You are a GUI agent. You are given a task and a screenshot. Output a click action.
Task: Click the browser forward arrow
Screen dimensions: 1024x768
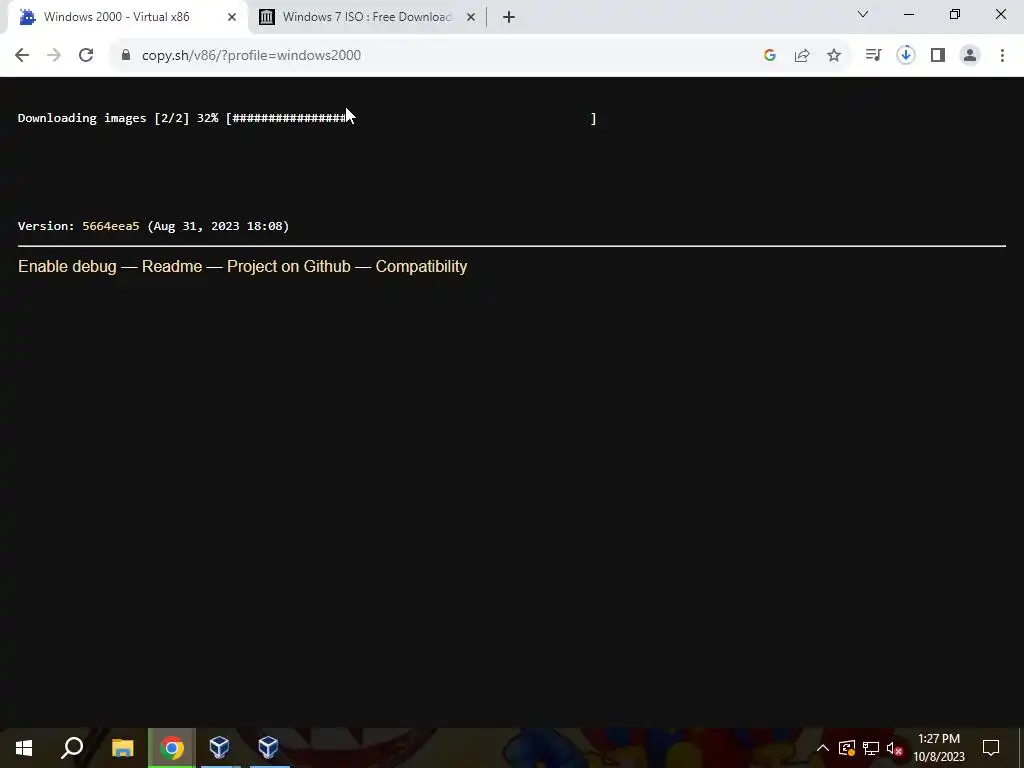(54, 56)
